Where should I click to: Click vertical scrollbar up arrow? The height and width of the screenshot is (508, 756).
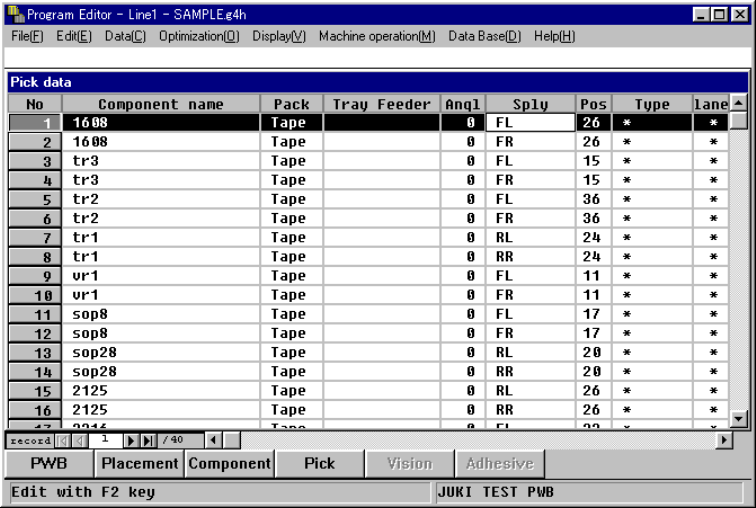(739, 103)
